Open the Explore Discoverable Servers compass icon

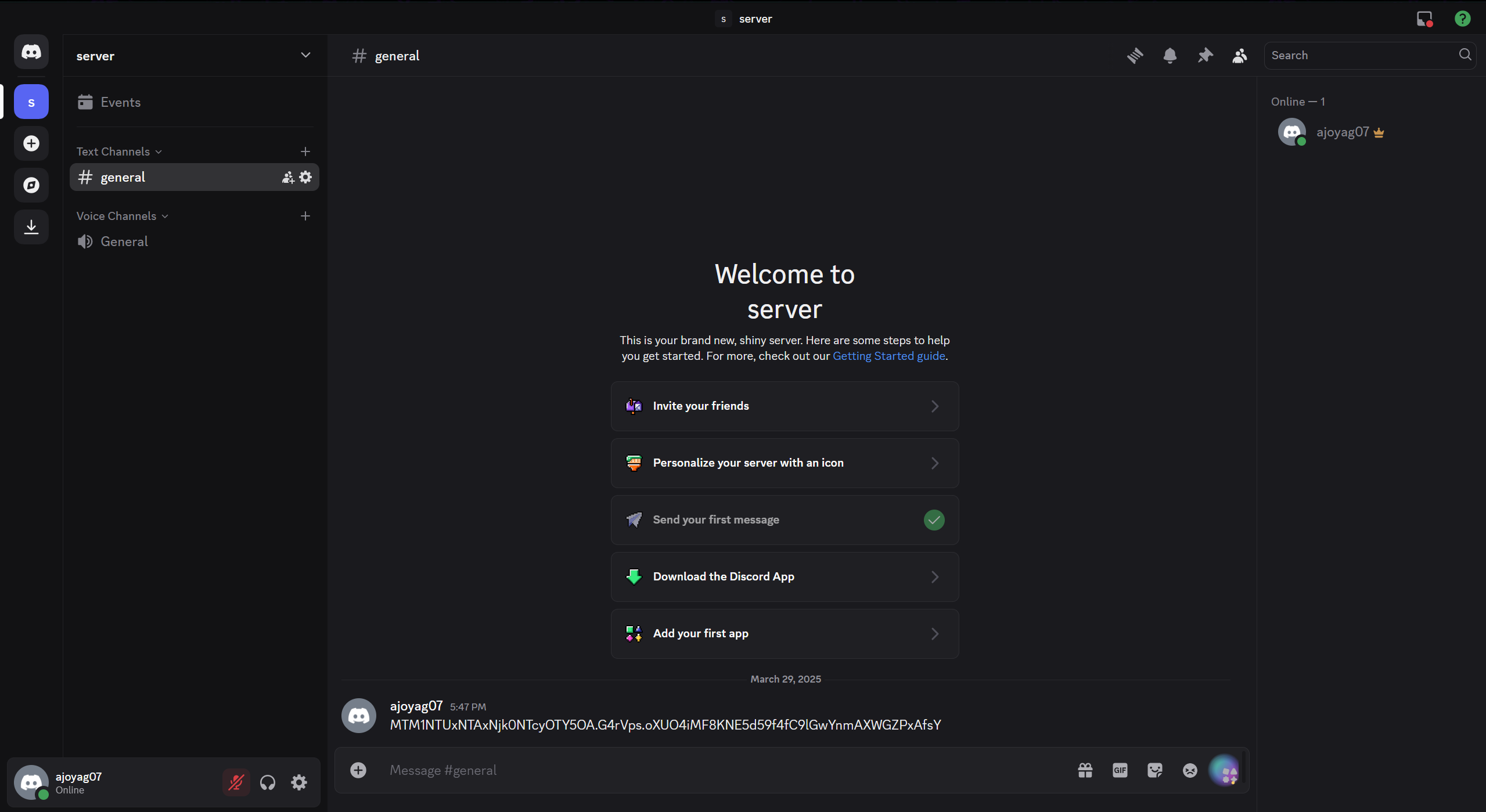pyautogui.click(x=30, y=185)
